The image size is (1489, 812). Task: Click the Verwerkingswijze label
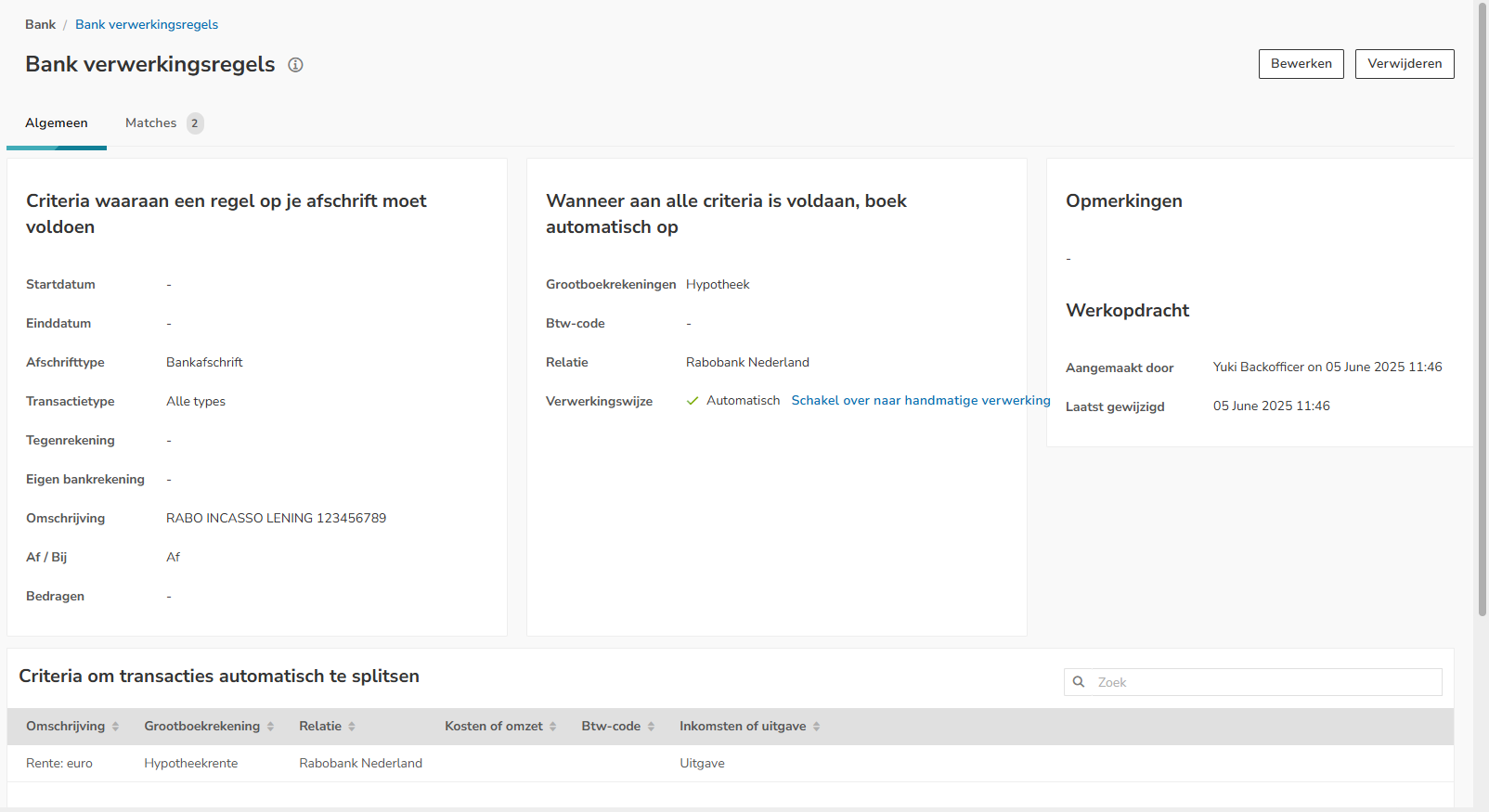click(599, 402)
